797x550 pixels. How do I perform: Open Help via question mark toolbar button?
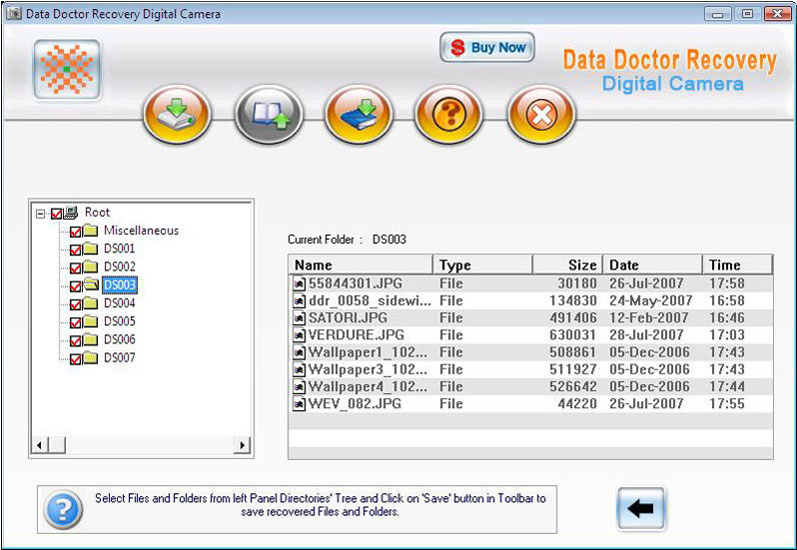pyautogui.click(x=449, y=114)
